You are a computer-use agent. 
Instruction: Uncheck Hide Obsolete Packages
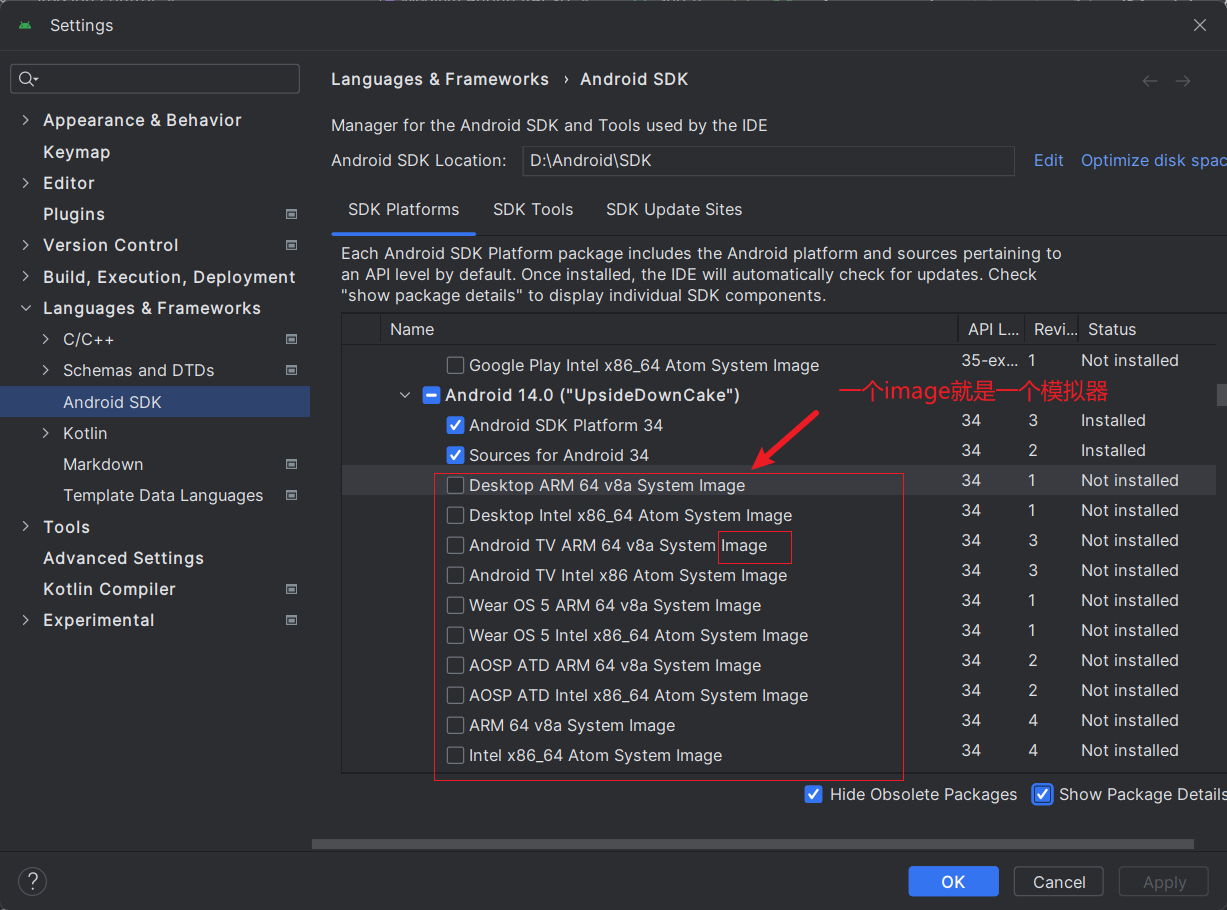point(814,794)
